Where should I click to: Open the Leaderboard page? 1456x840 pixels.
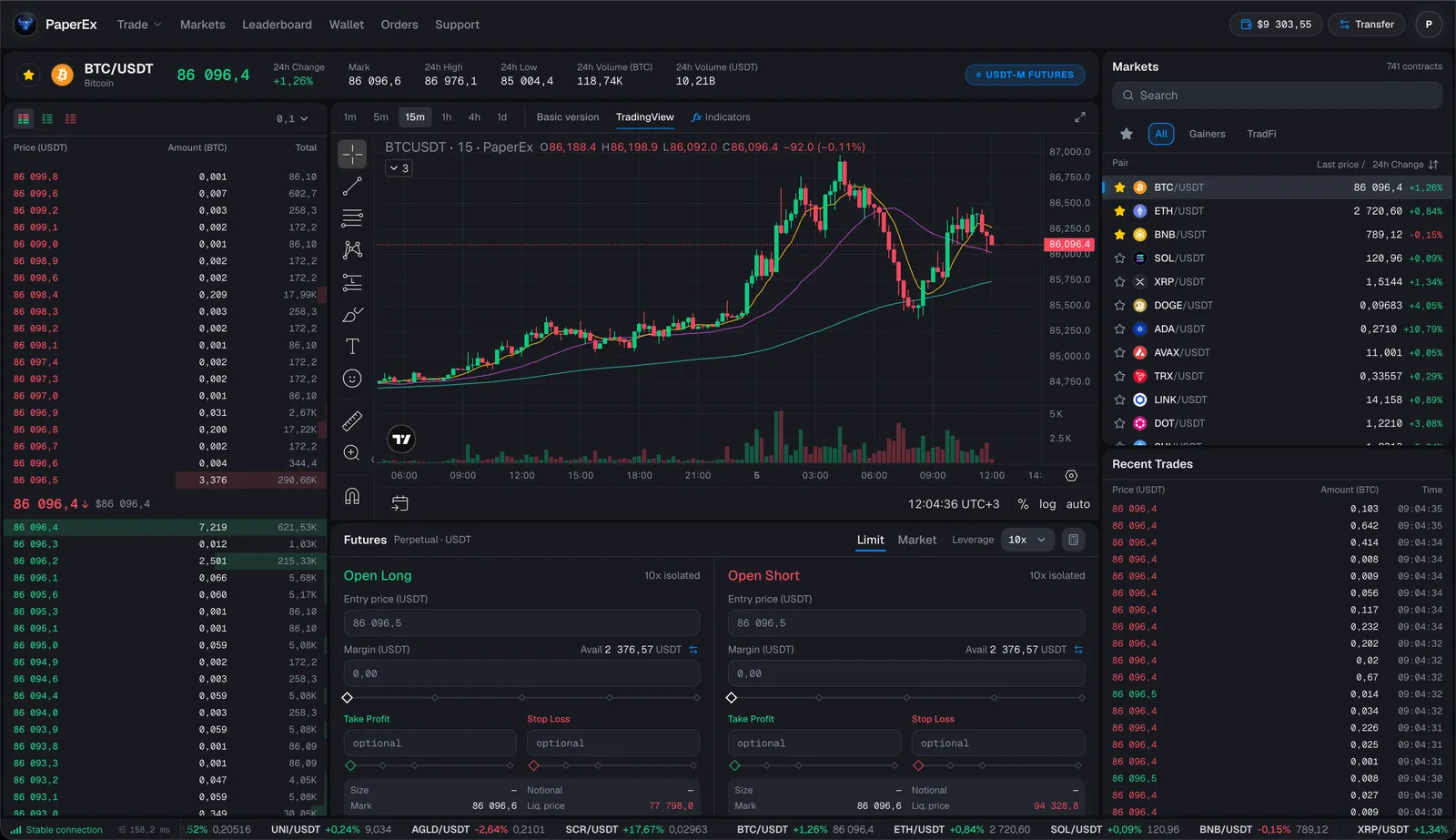[277, 25]
